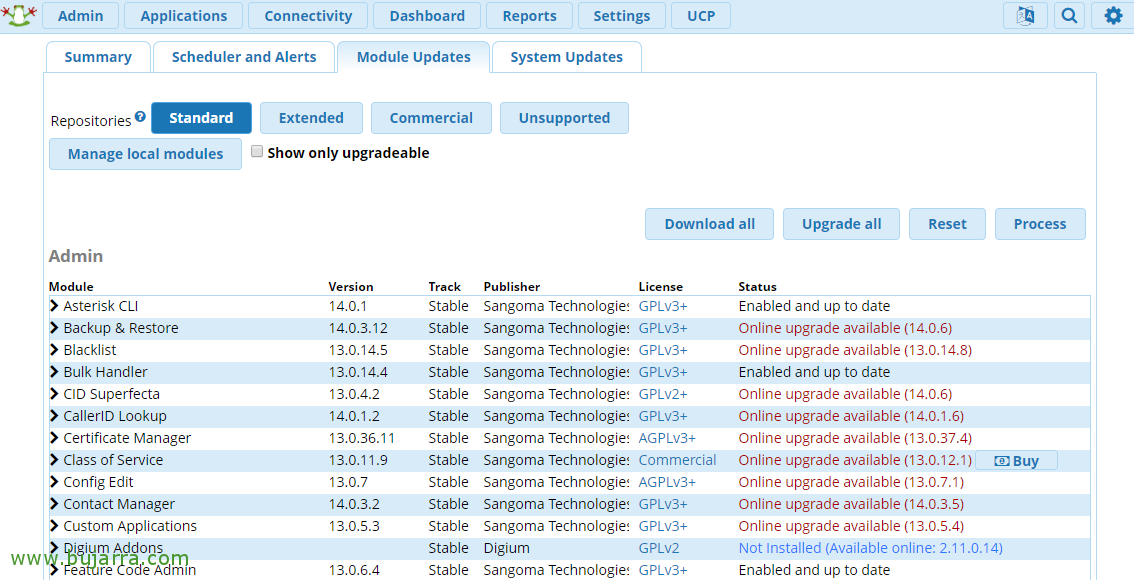Click the Repositories help question icon
Screen dimensions: 1134x580
point(140,116)
